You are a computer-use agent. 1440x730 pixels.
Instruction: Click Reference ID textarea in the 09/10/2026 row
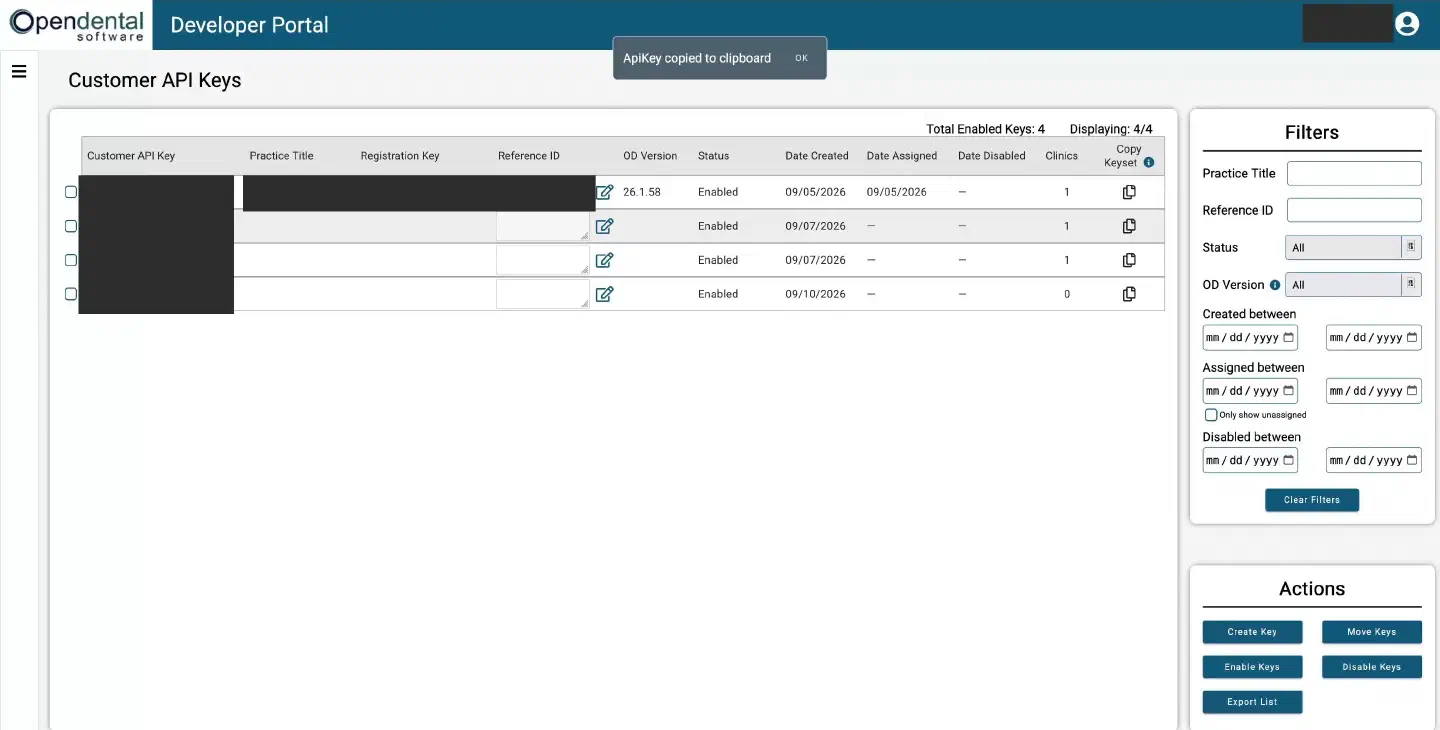543,294
